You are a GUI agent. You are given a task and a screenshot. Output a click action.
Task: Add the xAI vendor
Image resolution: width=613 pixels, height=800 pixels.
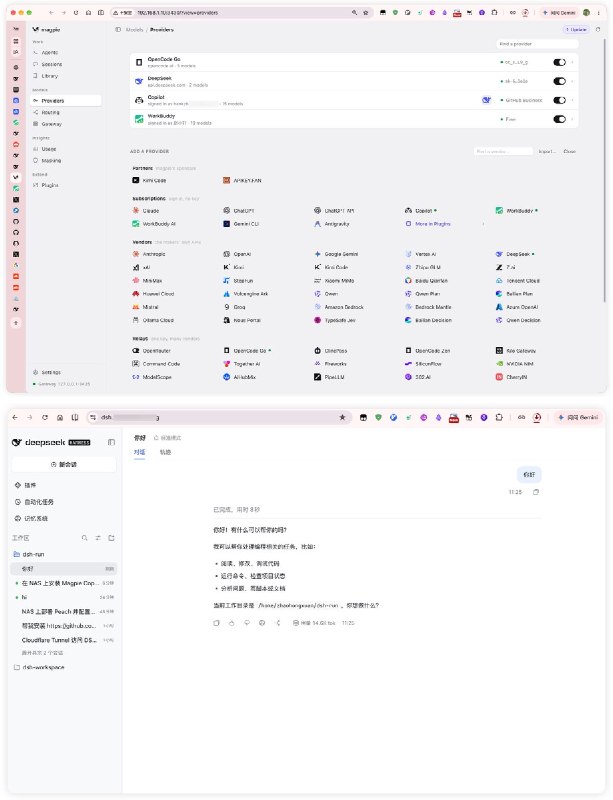[141, 267]
